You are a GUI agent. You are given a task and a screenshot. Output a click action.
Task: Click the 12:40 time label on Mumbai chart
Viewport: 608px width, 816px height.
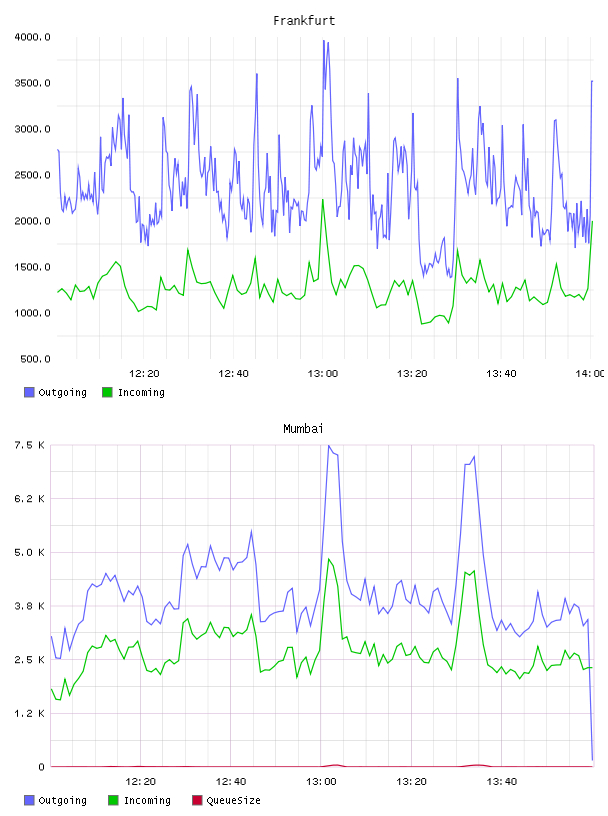231,782
